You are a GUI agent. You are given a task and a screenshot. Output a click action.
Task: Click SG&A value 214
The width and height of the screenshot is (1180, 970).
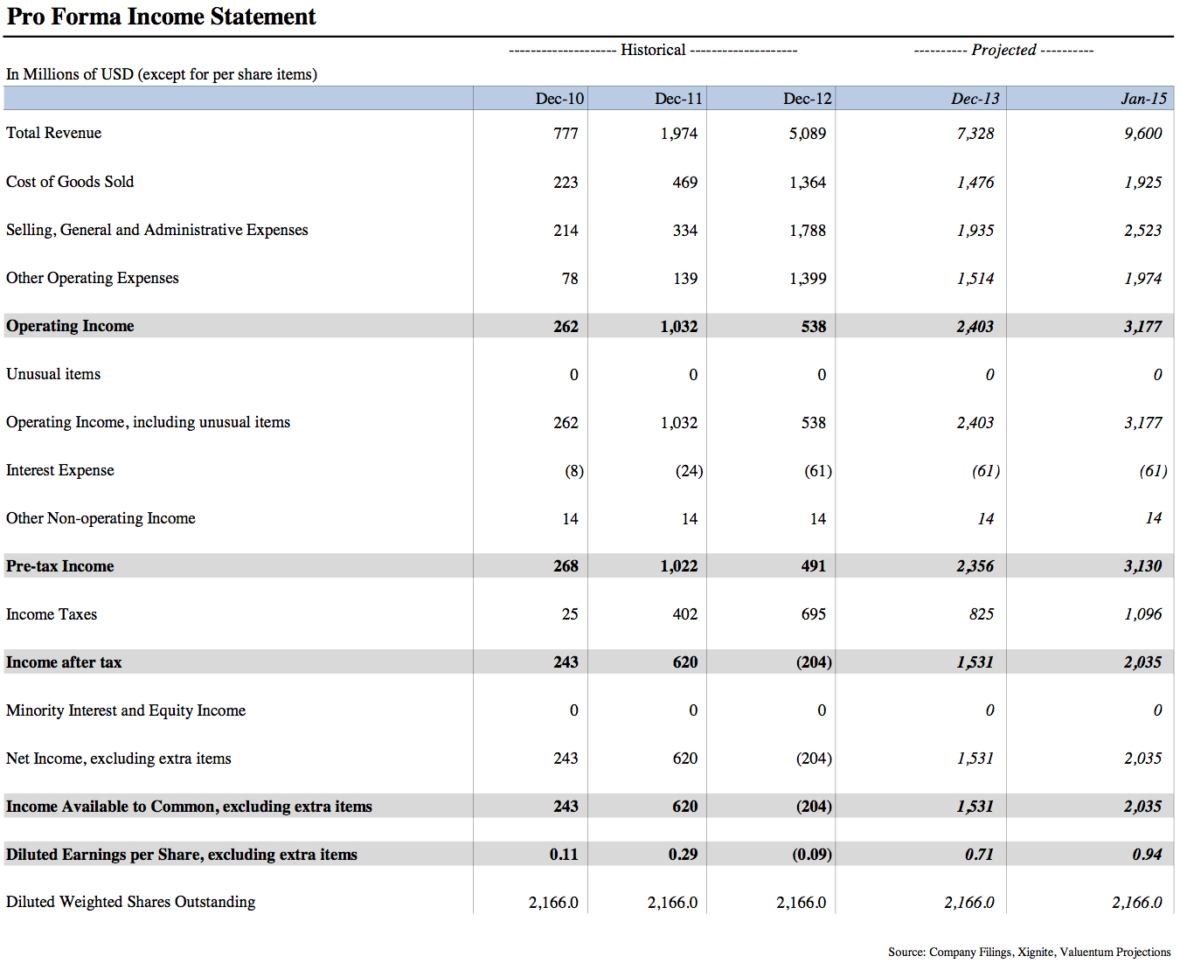click(x=566, y=230)
